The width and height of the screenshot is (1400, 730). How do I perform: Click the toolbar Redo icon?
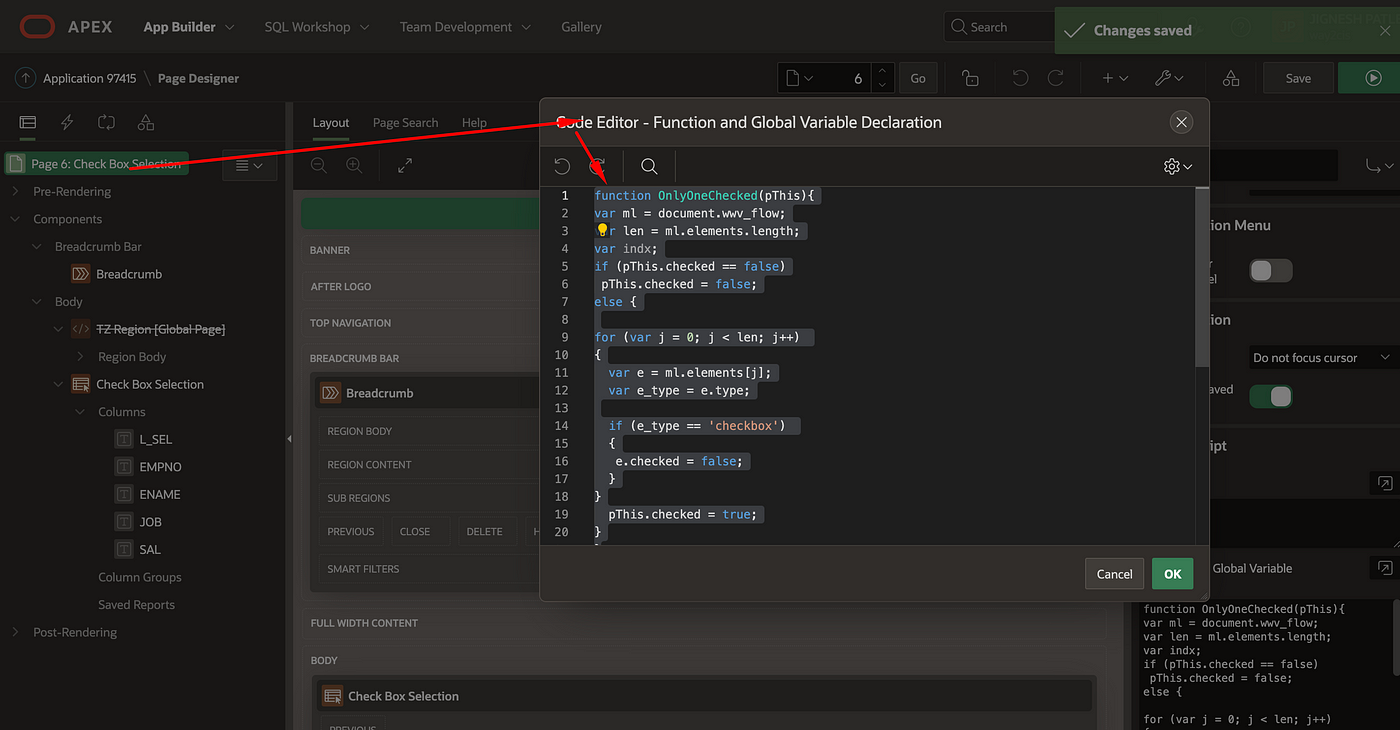pyautogui.click(x=1055, y=78)
